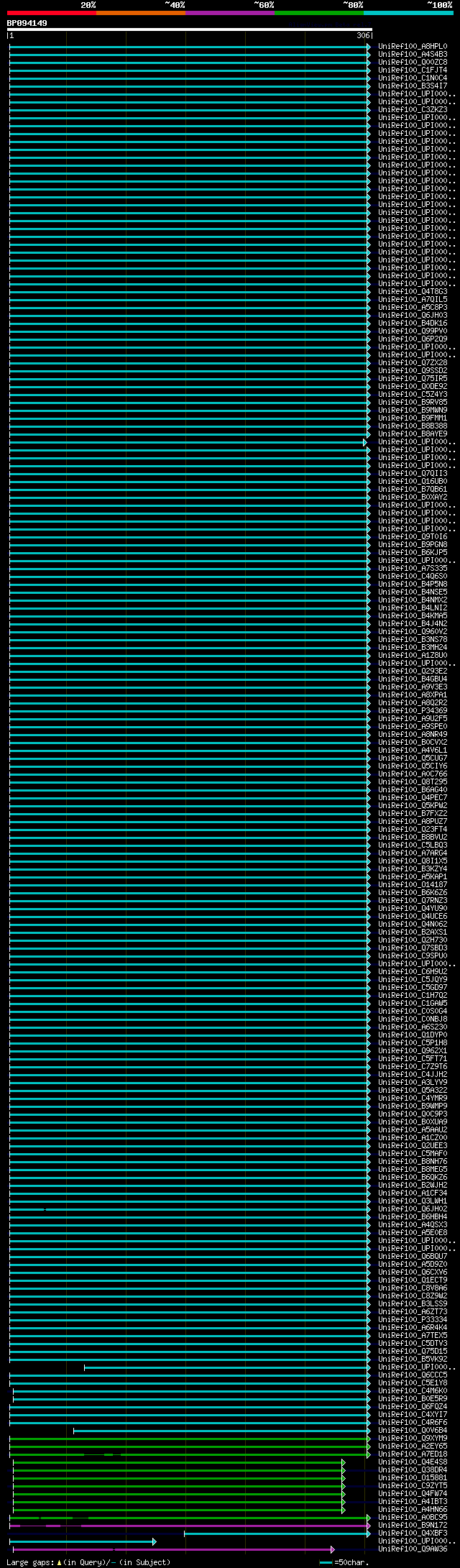Select the UniRef100_A9SPE0 label
460x1568 pixels.
(x=413, y=726)
